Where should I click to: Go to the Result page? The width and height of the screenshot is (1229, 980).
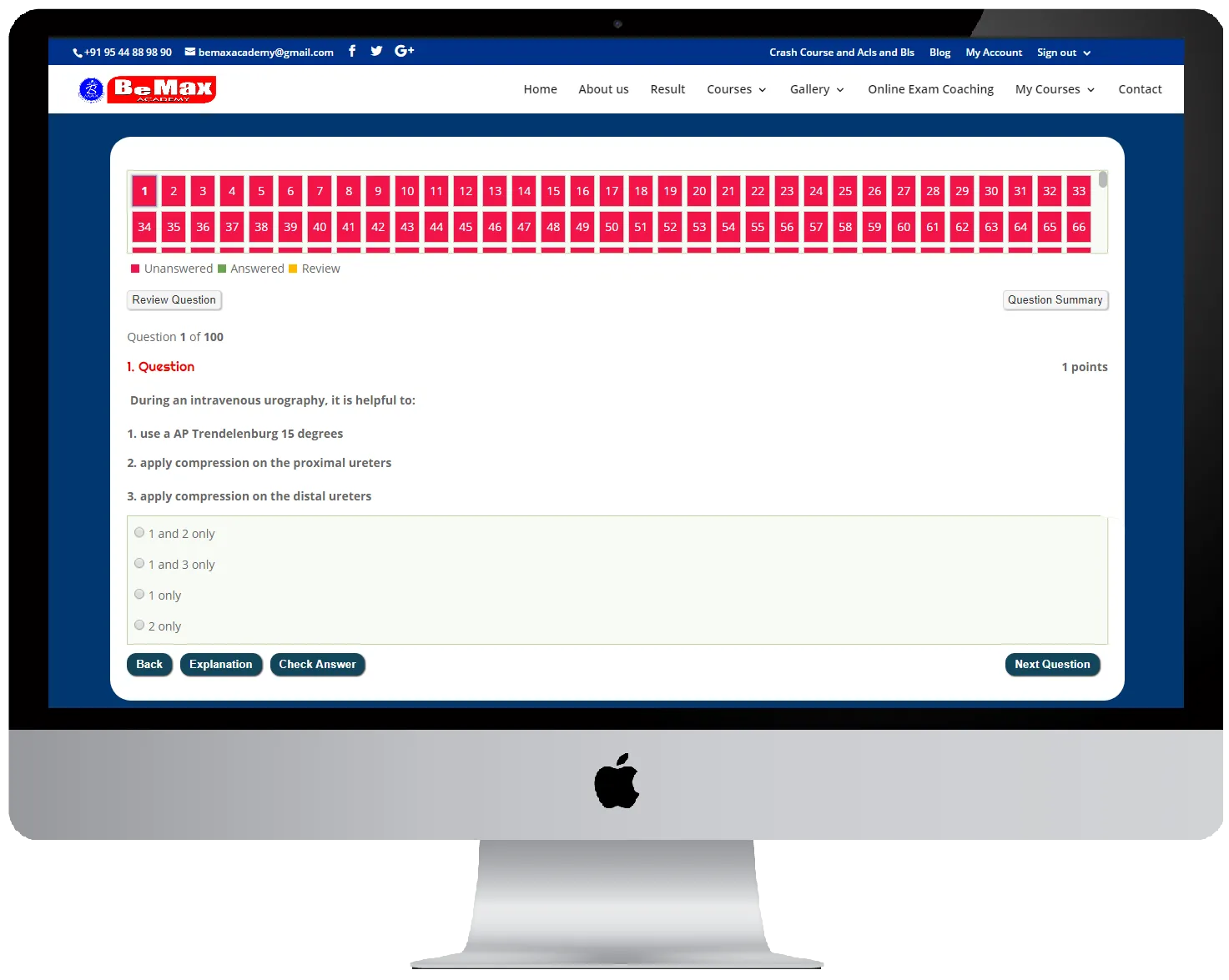667,89
